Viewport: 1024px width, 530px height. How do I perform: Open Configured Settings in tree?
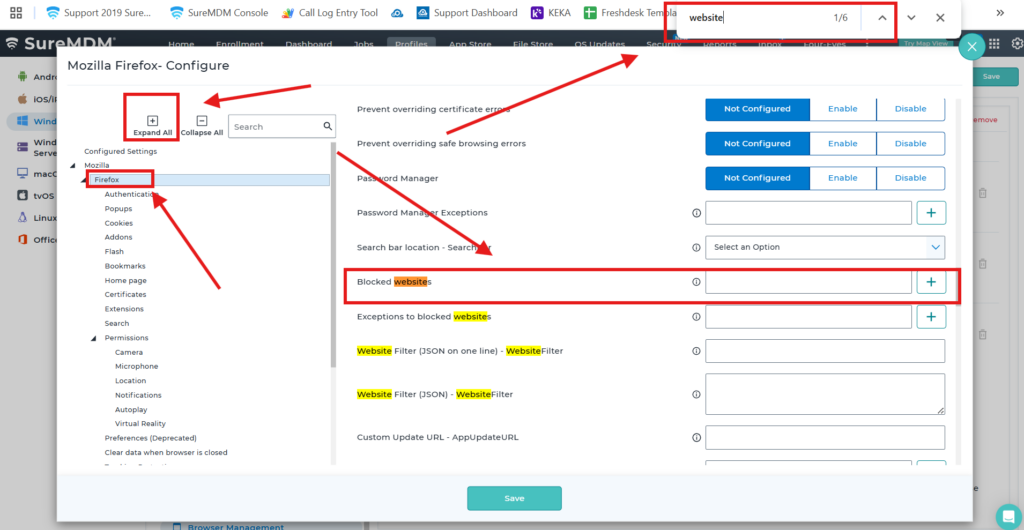[120, 151]
